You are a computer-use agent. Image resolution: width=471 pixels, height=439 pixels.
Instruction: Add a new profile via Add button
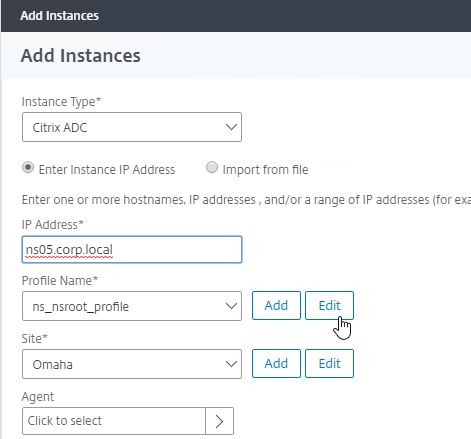pyautogui.click(x=276, y=305)
